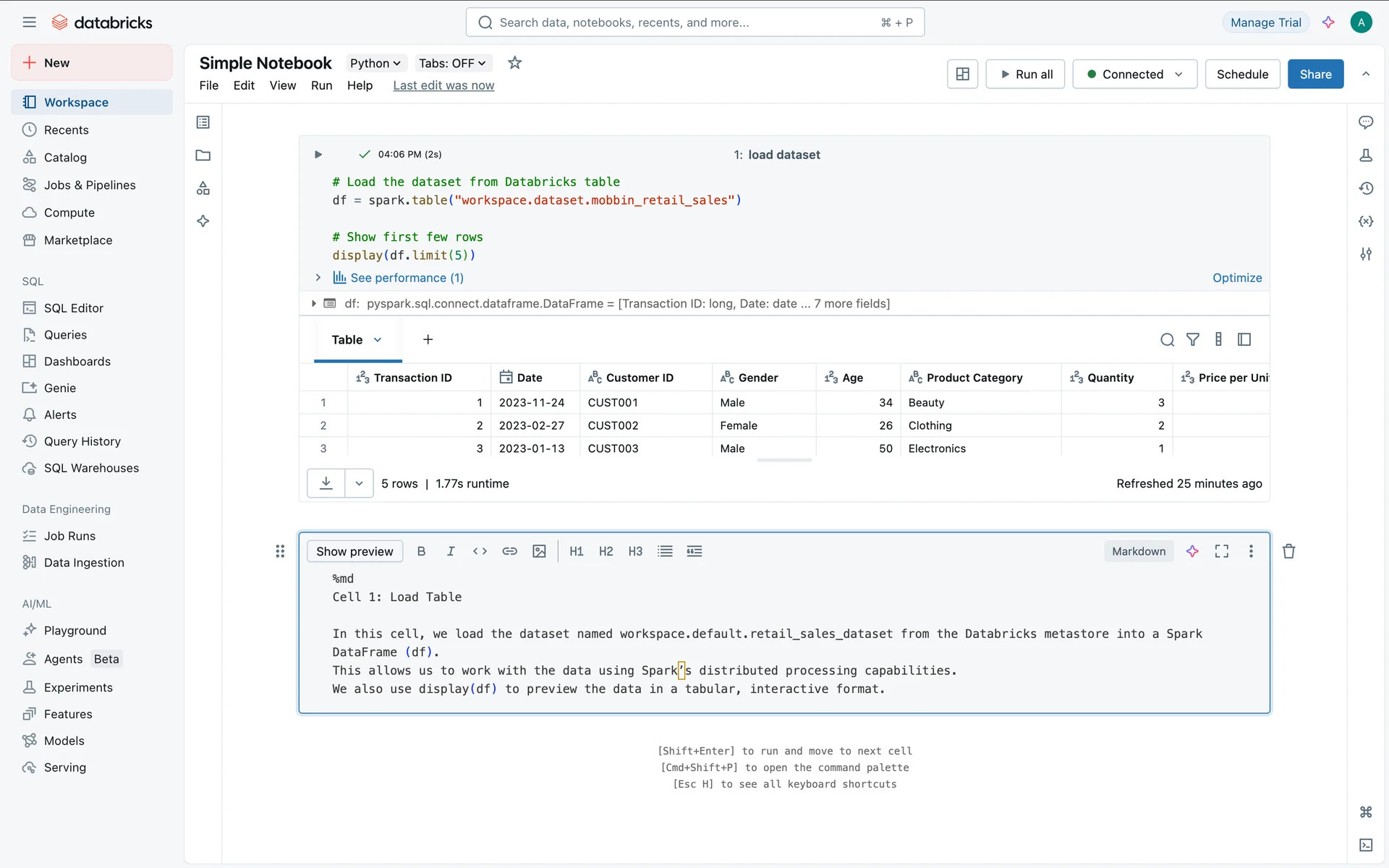Open version history icon in right sidebar
The height and width of the screenshot is (868, 1389).
1365,188
